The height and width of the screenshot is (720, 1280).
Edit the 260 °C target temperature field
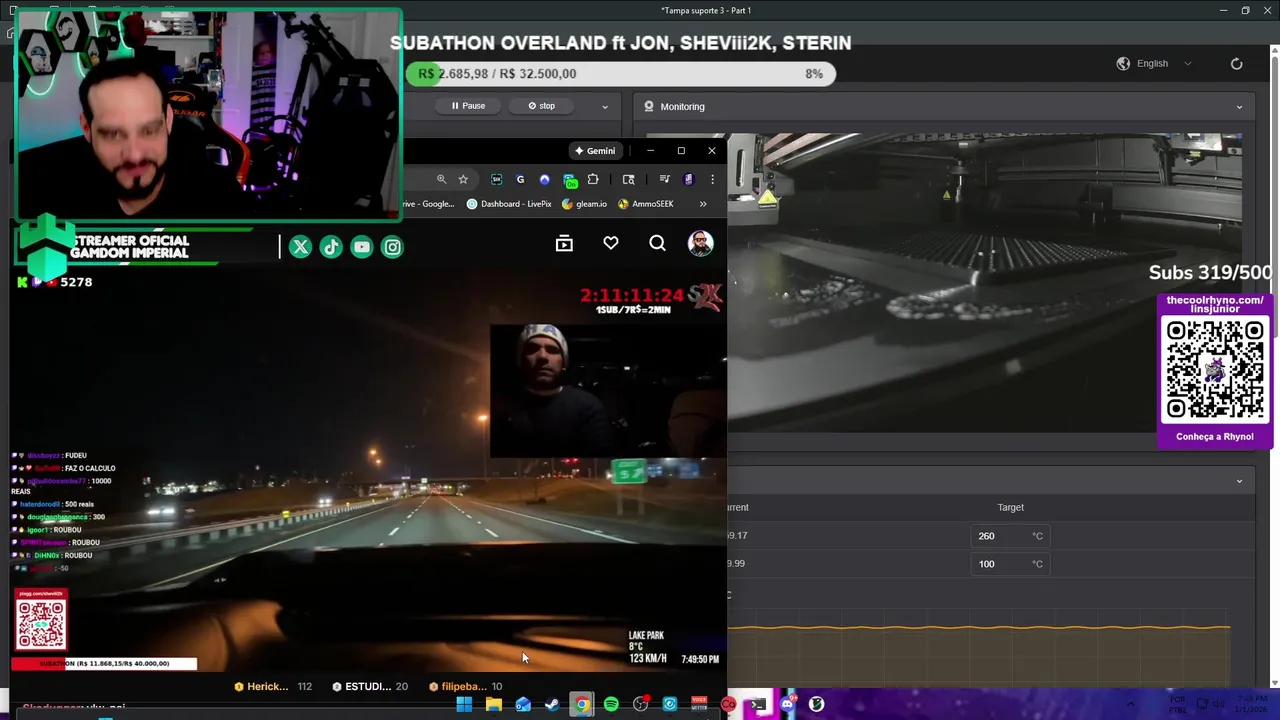click(1011, 536)
